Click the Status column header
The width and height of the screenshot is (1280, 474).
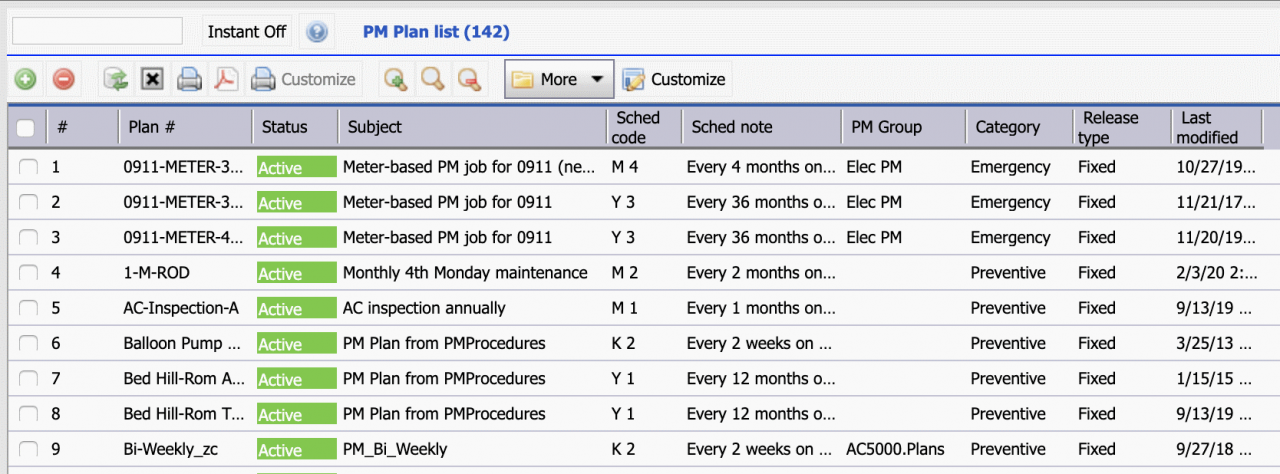pyautogui.click(x=285, y=127)
